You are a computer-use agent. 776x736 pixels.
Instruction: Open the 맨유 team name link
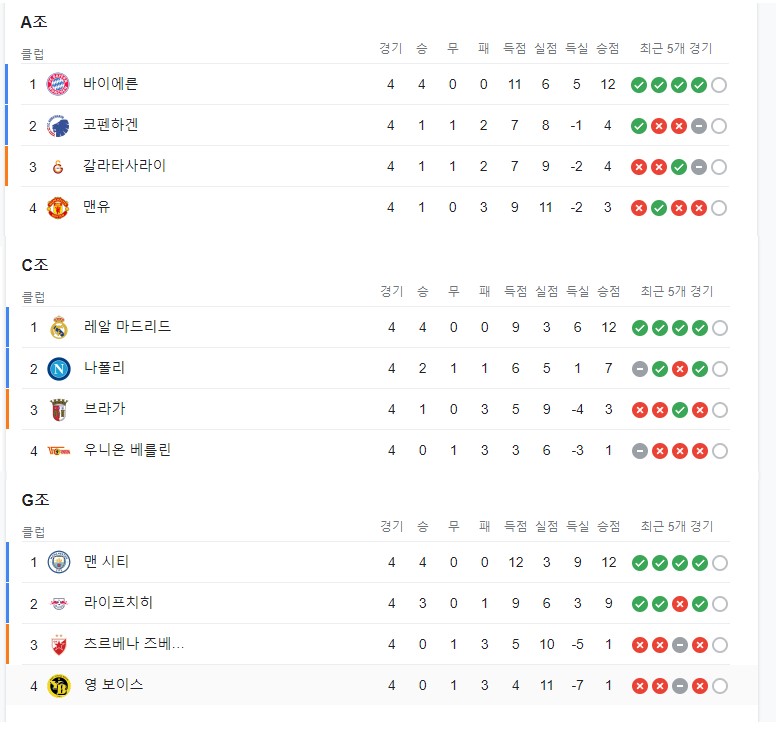coord(97,207)
